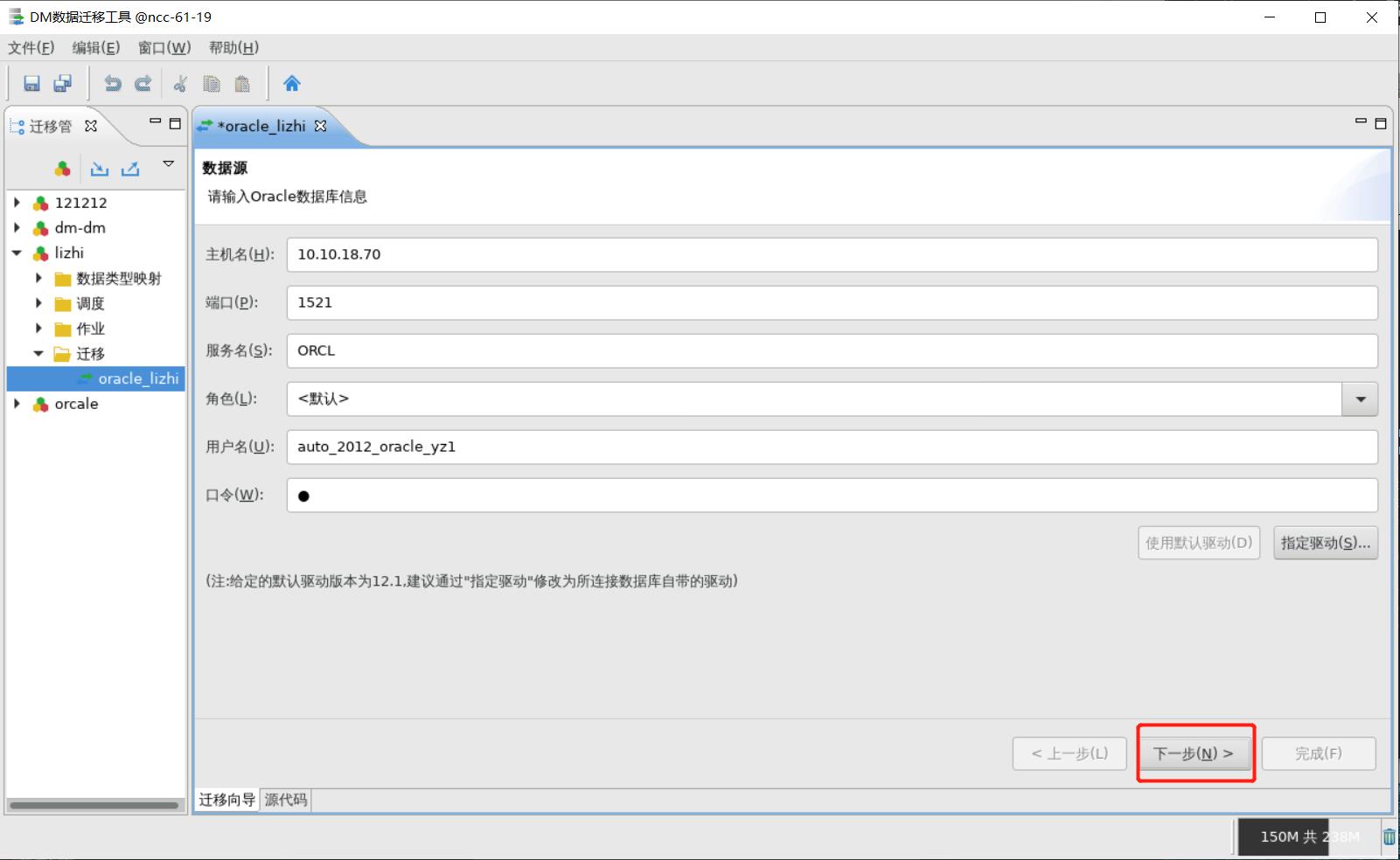The height and width of the screenshot is (860, 1400).
Task: Expand the 121212 project node
Action: 17,203
